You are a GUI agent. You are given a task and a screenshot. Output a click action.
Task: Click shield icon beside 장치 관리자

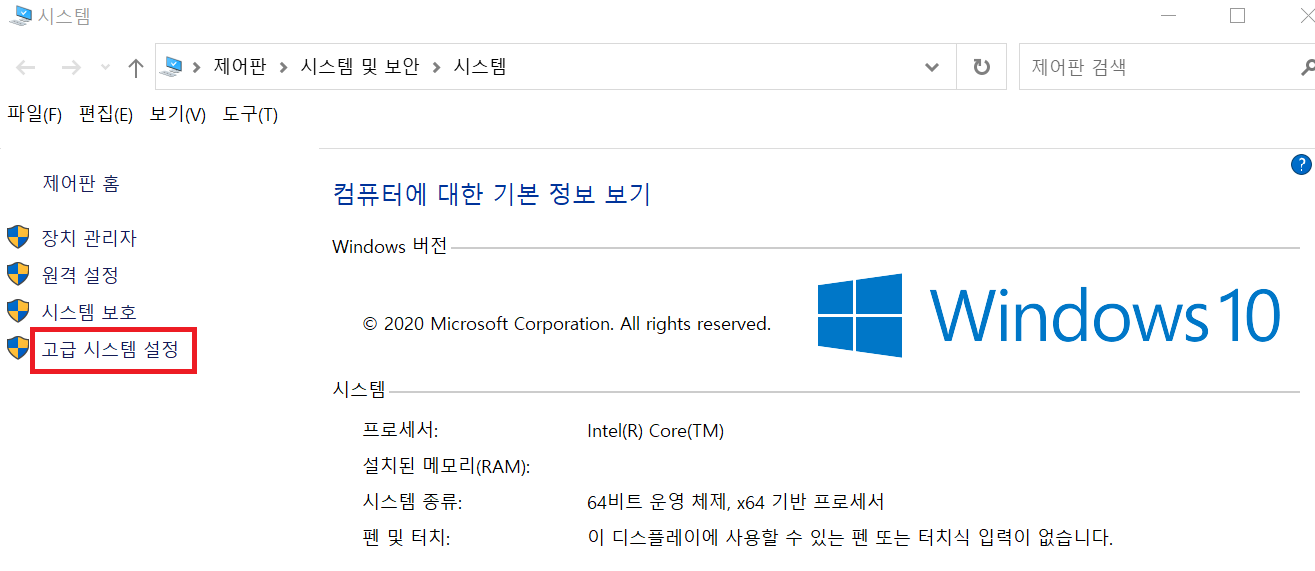pyautogui.click(x=18, y=237)
